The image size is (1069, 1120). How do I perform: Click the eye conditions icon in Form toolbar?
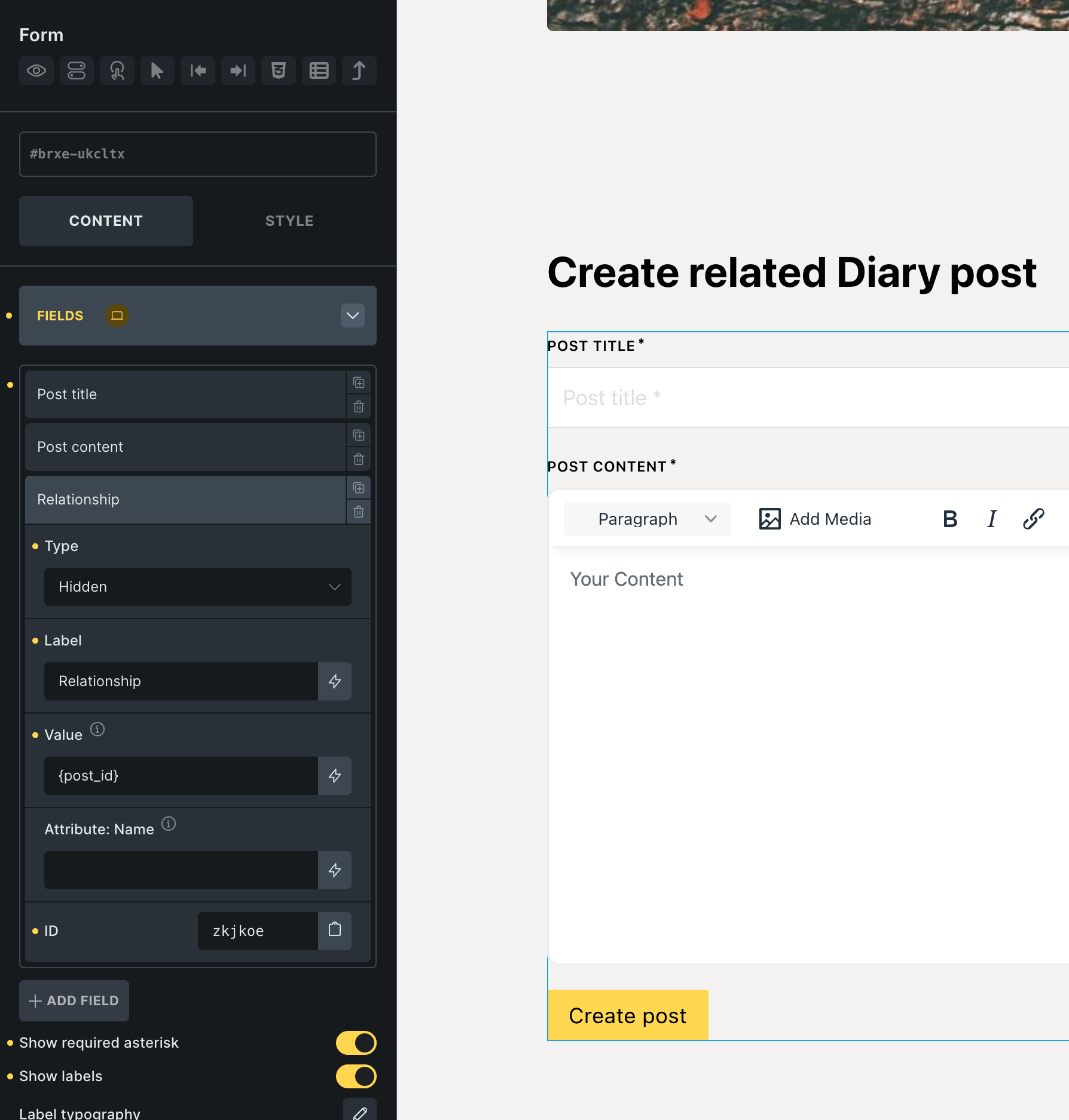click(36, 71)
